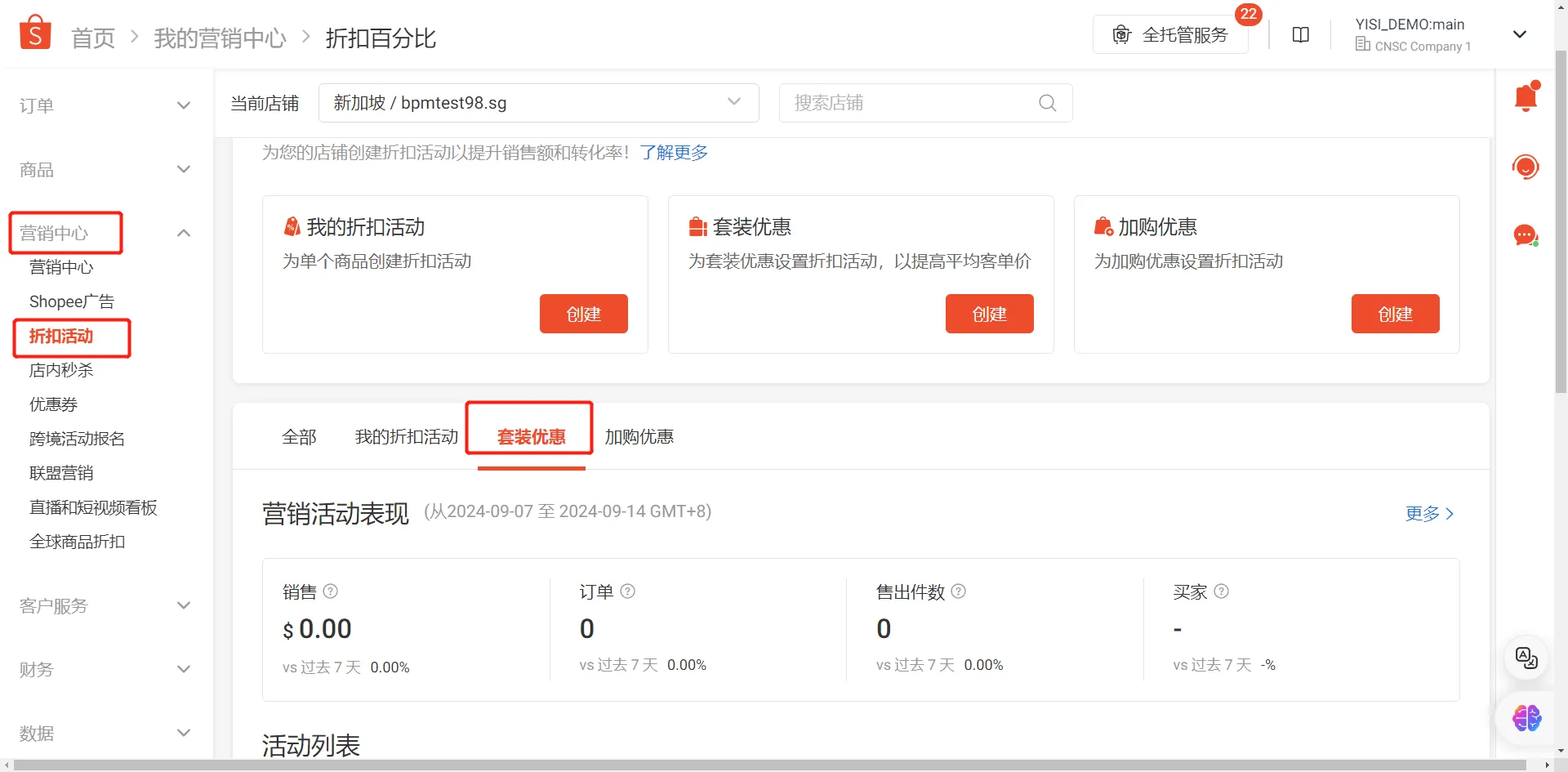The width and height of the screenshot is (1568, 772).
Task: Open the 了解更多 link
Action: [x=674, y=153]
